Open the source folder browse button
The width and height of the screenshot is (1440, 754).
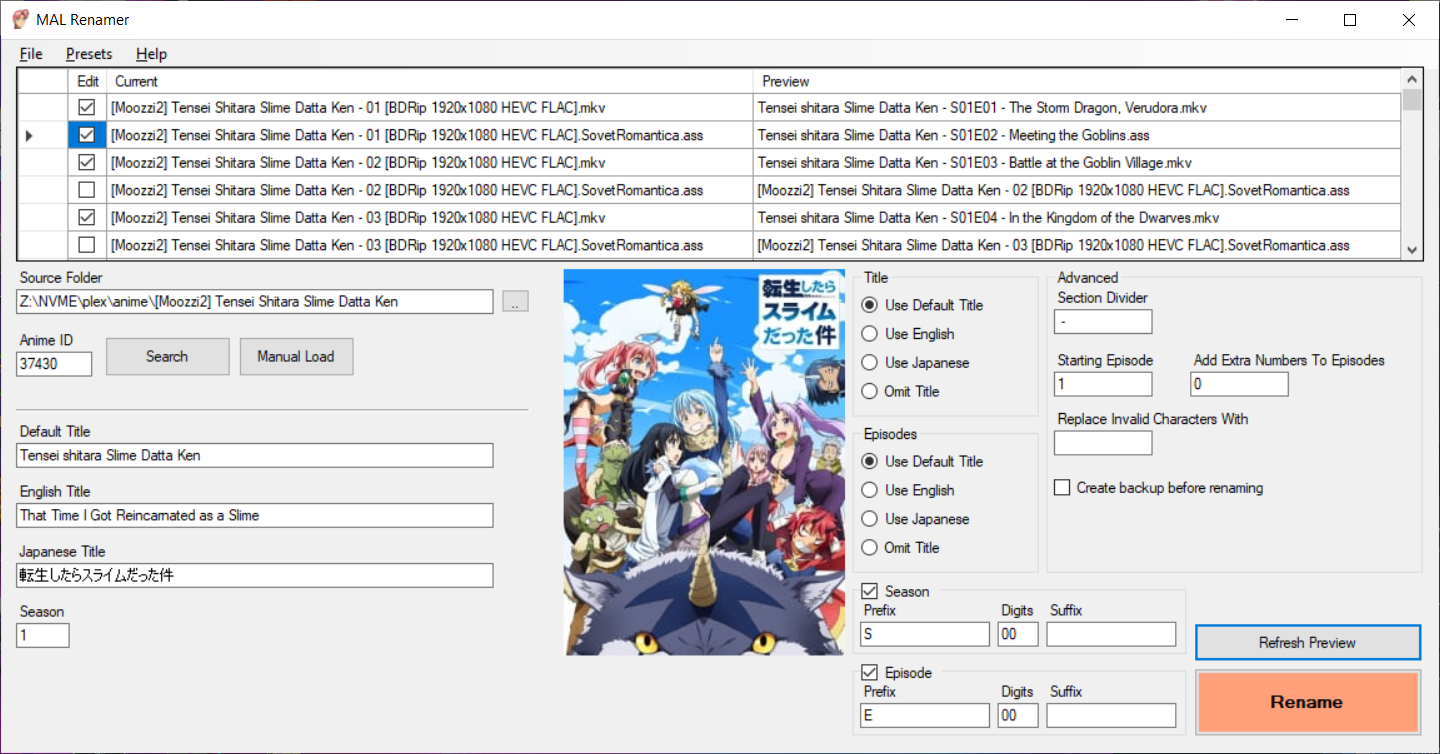pyautogui.click(x=515, y=301)
